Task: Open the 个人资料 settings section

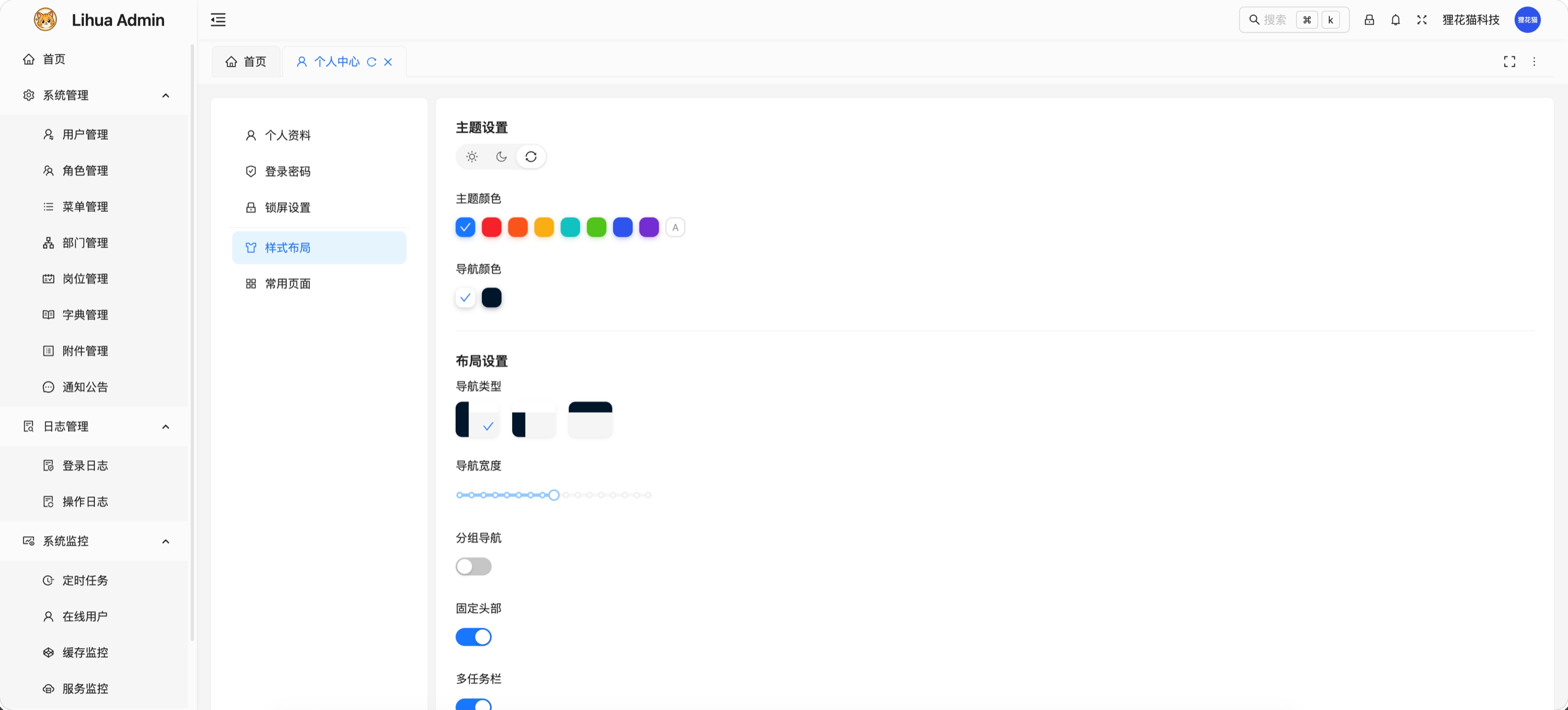Action: 319,135
